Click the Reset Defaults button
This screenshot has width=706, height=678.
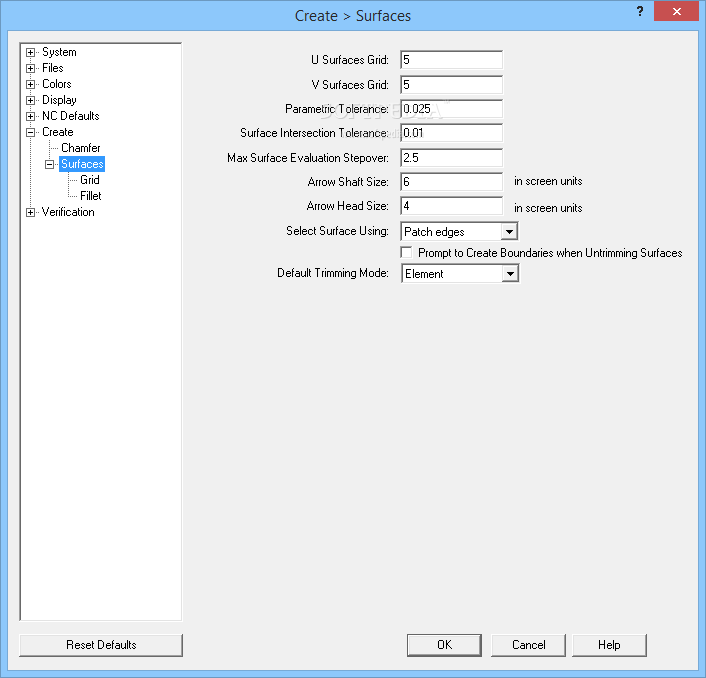click(x=101, y=645)
